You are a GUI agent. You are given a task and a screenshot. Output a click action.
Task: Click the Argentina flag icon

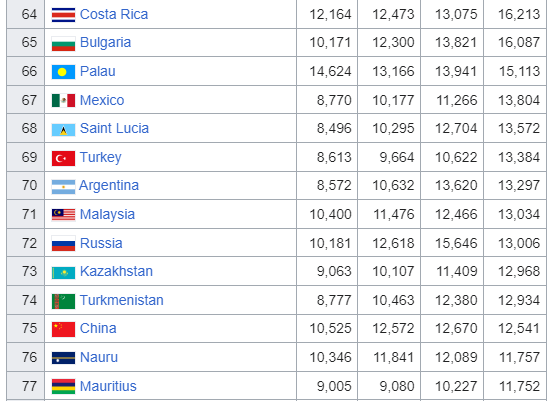pyautogui.click(x=63, y=187)
